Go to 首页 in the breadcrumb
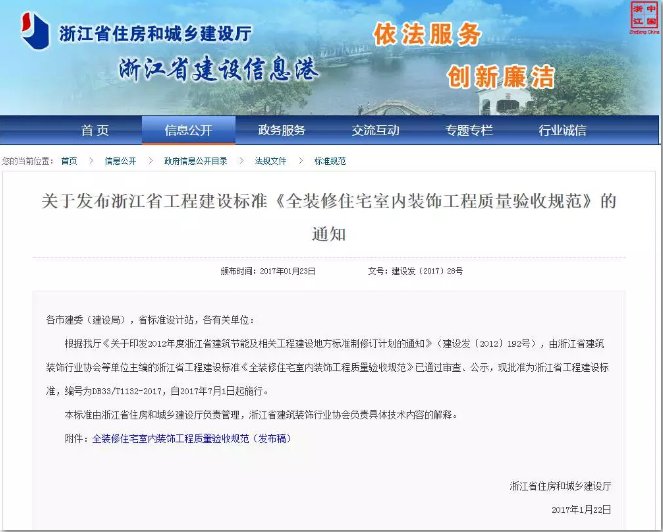The height and width of the screenshot is (532, 663). (x=69, y=161)
